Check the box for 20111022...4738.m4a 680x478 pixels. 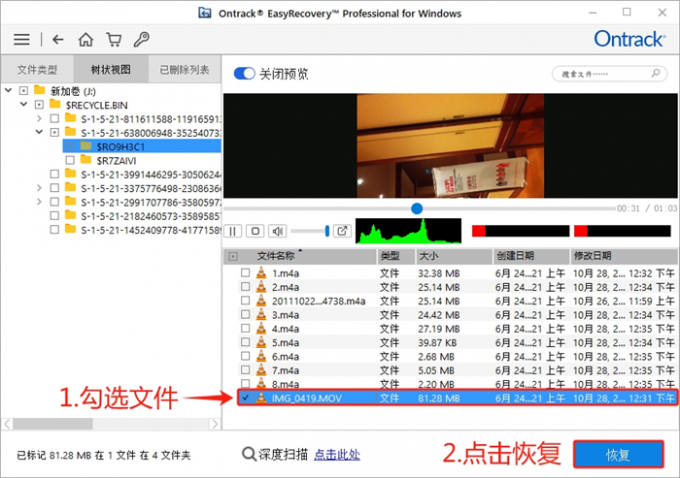coord(245,301)
